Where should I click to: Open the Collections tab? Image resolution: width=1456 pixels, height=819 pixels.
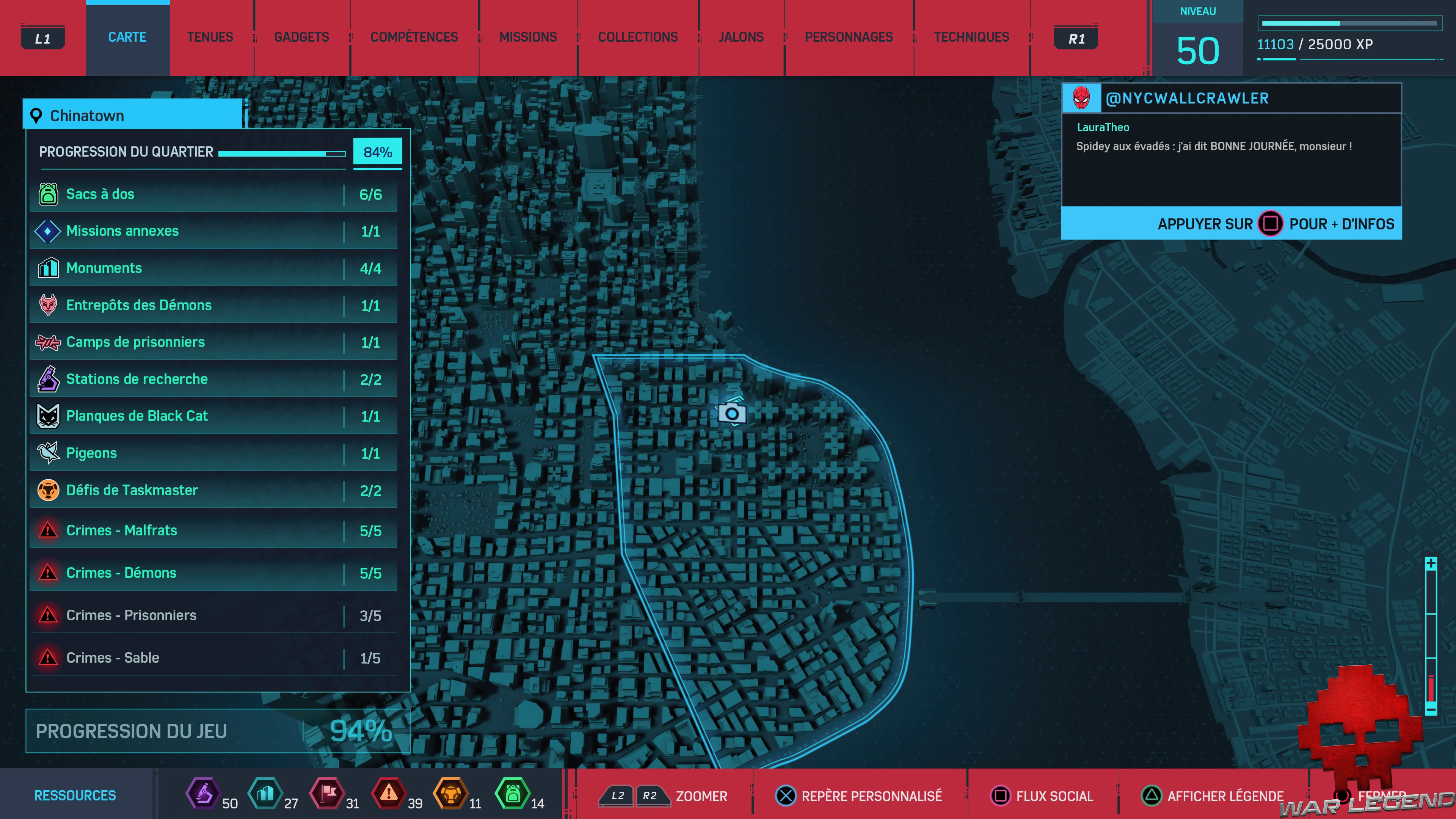pos(637,37)
